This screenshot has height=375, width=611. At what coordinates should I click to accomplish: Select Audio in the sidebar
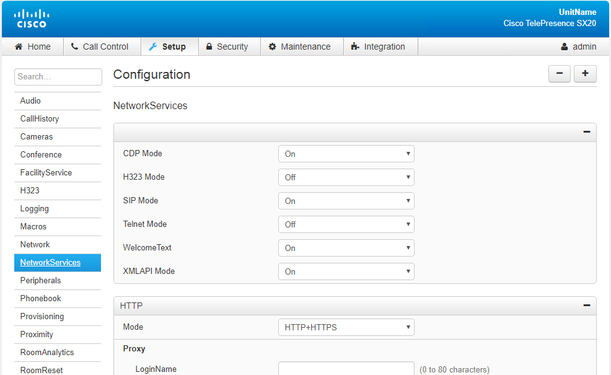tap(58, 101)
